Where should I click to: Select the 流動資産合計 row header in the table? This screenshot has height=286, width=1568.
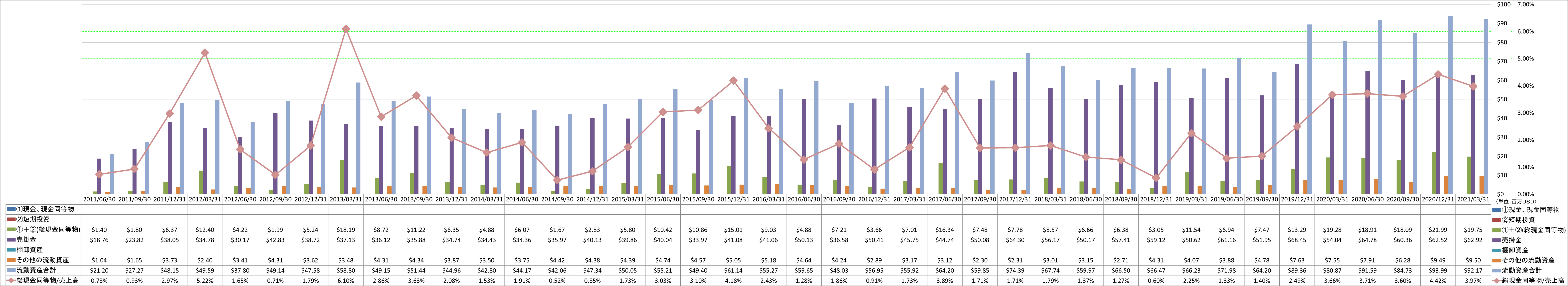tap(43, 270)
